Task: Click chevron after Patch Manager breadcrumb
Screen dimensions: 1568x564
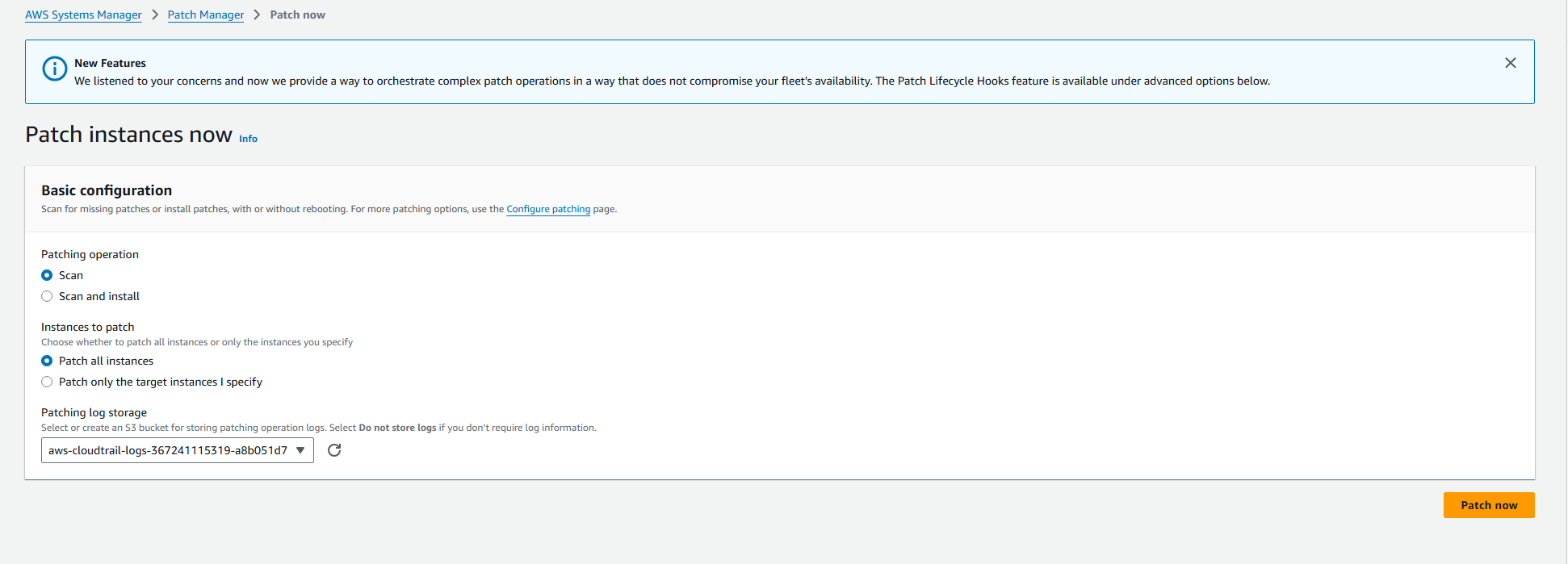Action: (x=257, y=15)
